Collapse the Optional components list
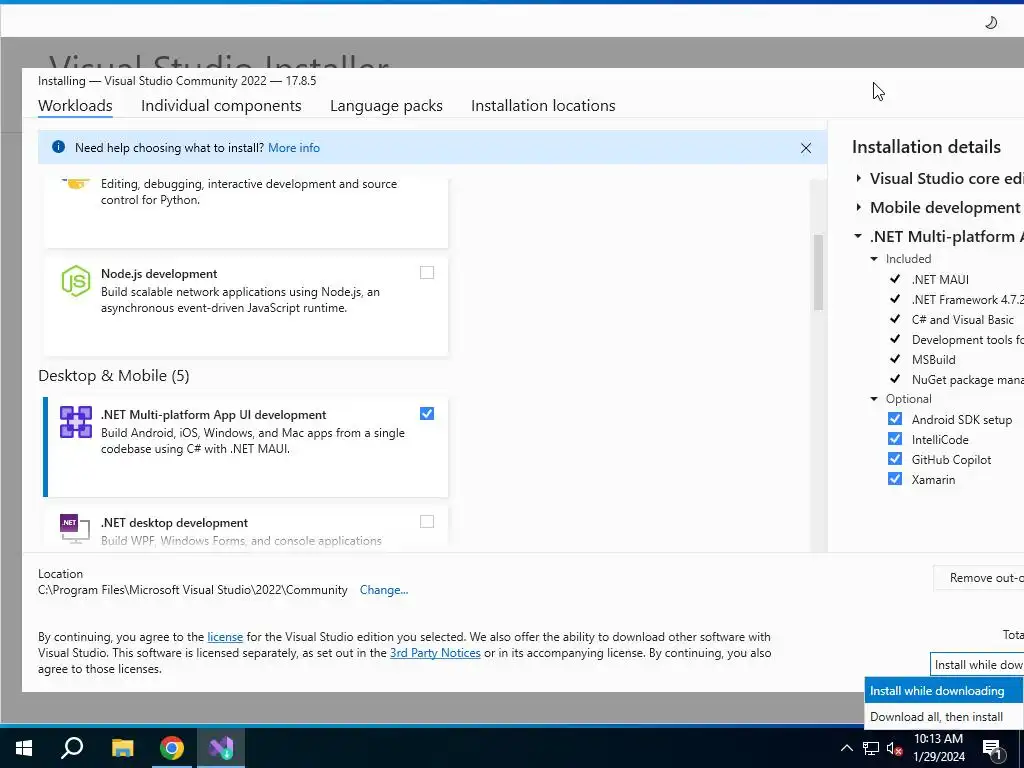The width and height of the screenshot is (1024, 768). pyautogui.click(x=874, y=398)
